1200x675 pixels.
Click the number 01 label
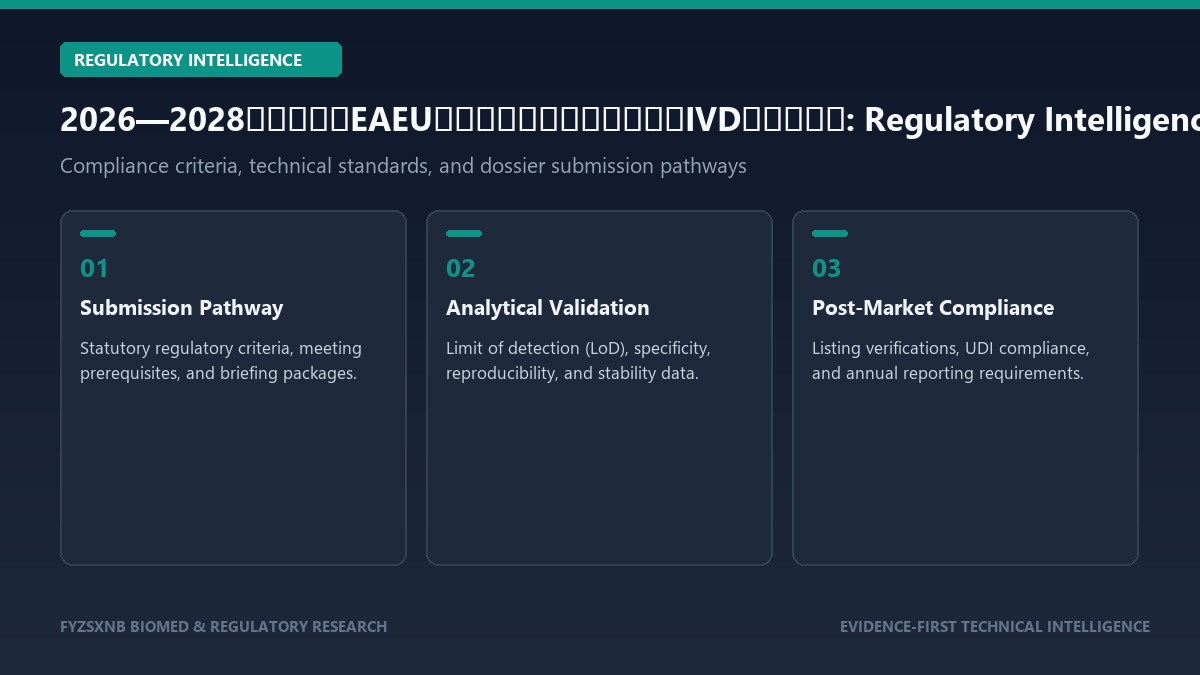[94, 268]
